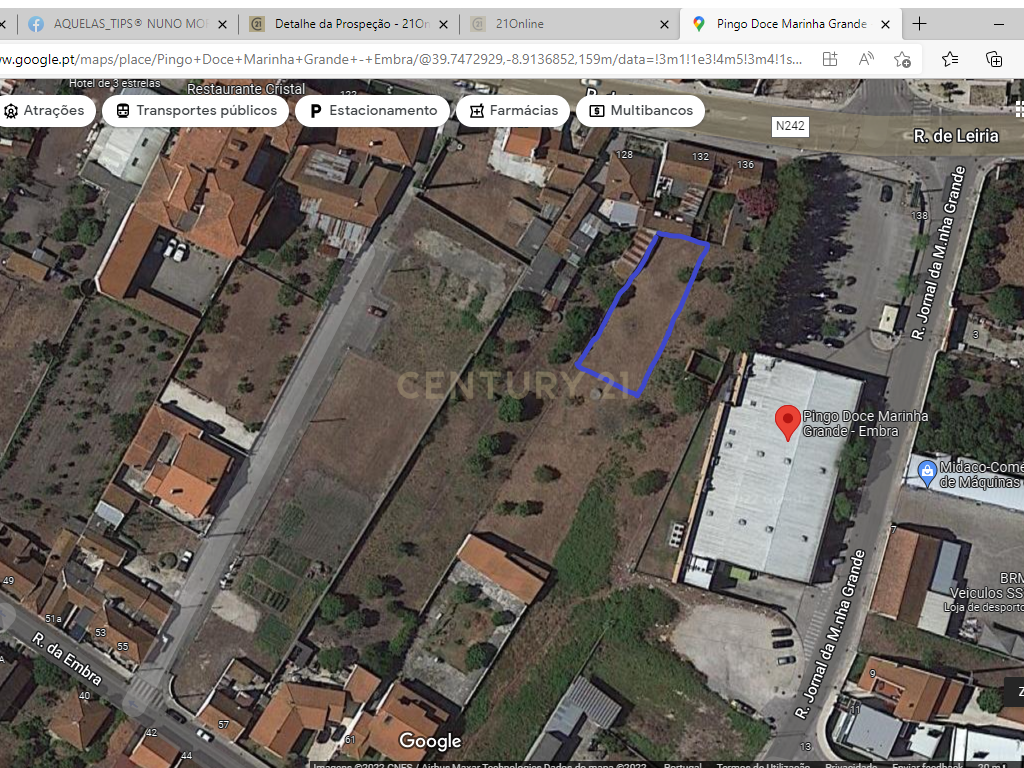Click the N242 road label

(x=790, y=126)
